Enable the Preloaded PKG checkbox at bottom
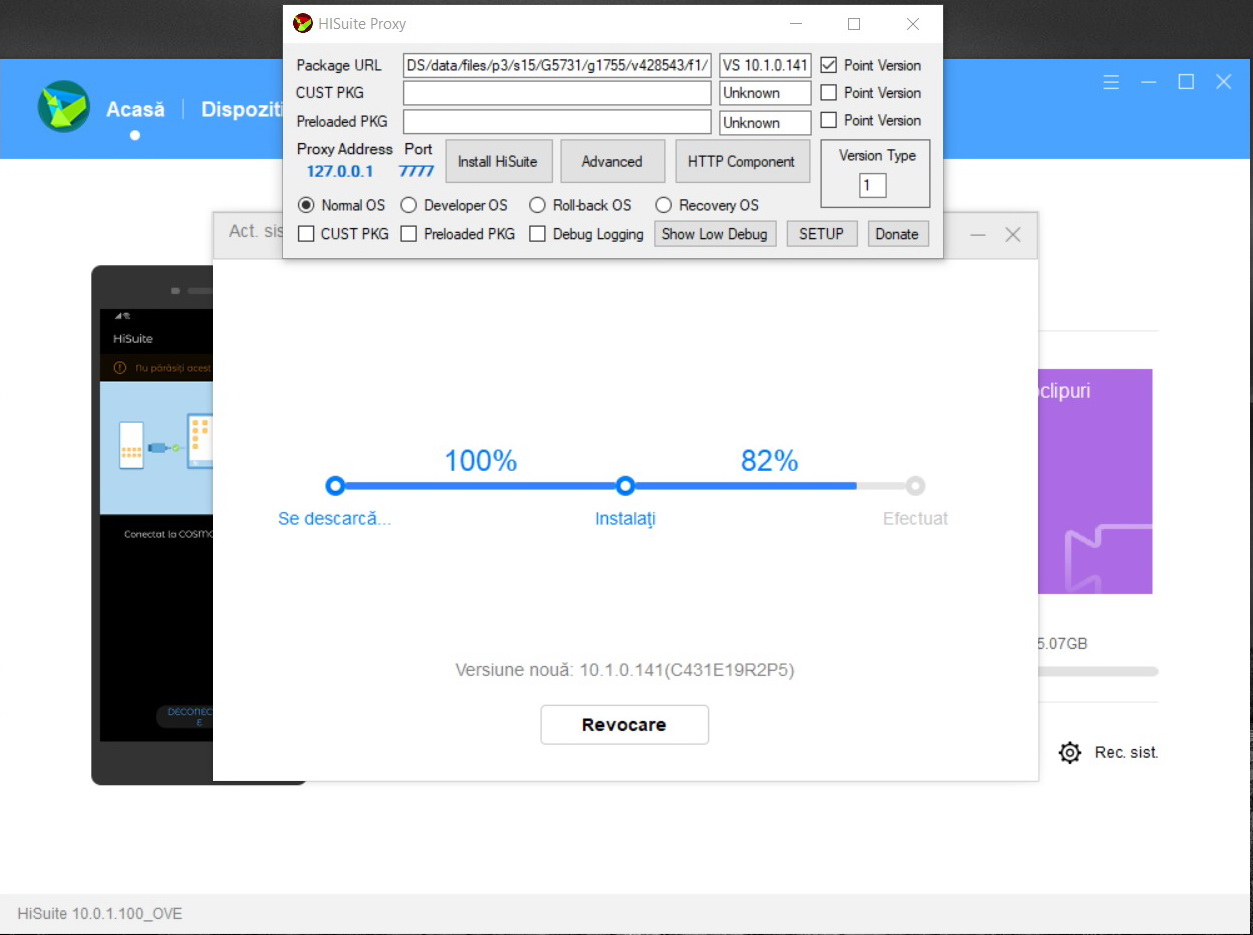 [x=408, y=234]
